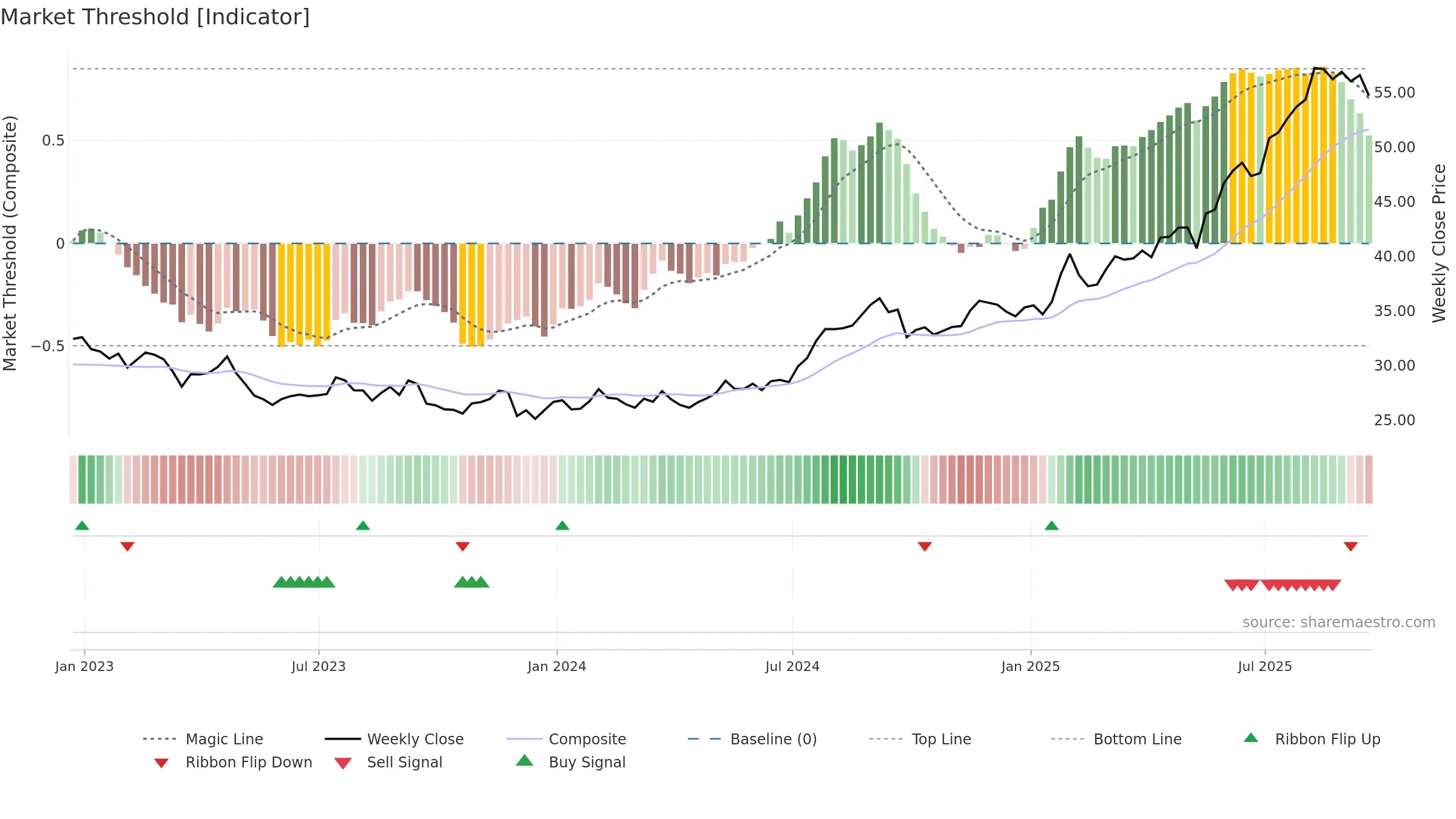Screen dimensions: 1456x819
Task: Click the sell signal cluster before Jul 2025
Action: [x=1242, y=585]
